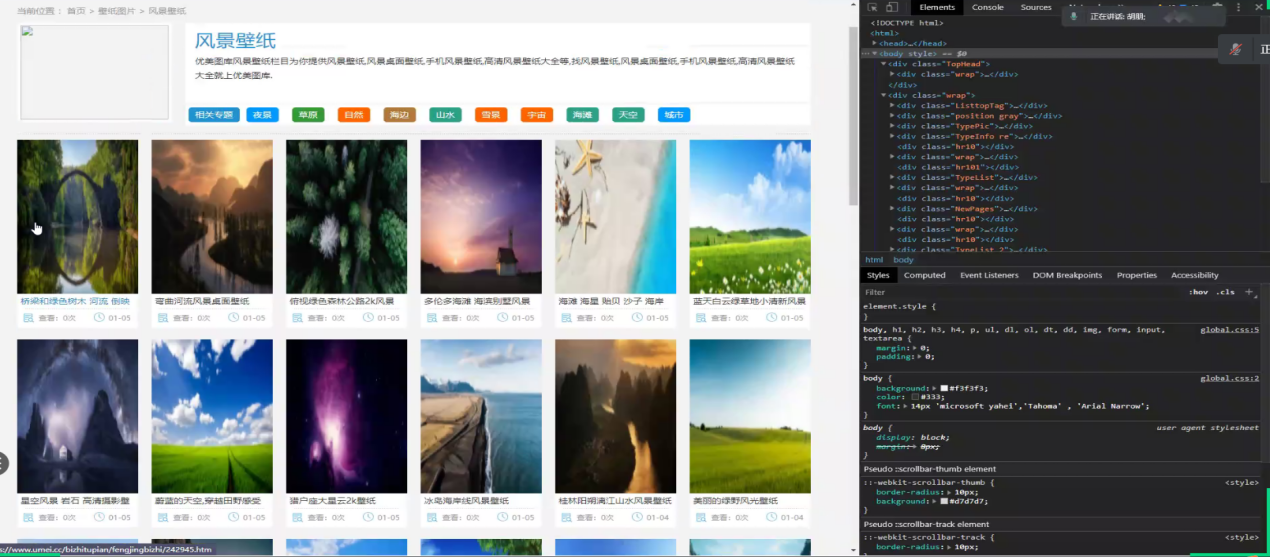Click the green microphone speaking indicator icon

[1074, 16]
